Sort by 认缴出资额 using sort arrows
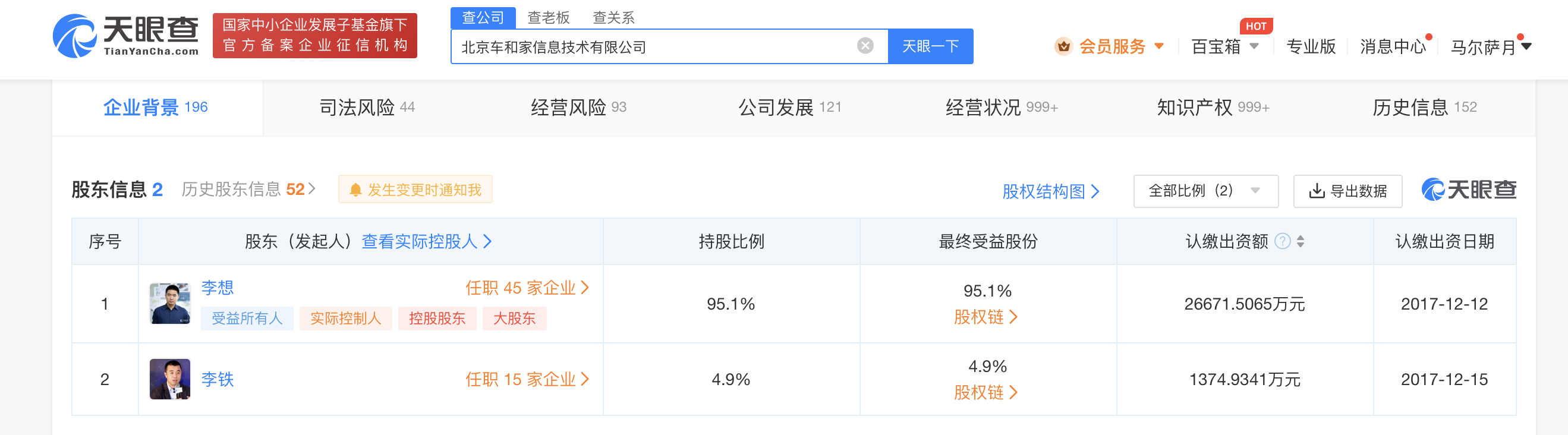The height and width of the screenshot is (435, 1568). point(1300,241)
